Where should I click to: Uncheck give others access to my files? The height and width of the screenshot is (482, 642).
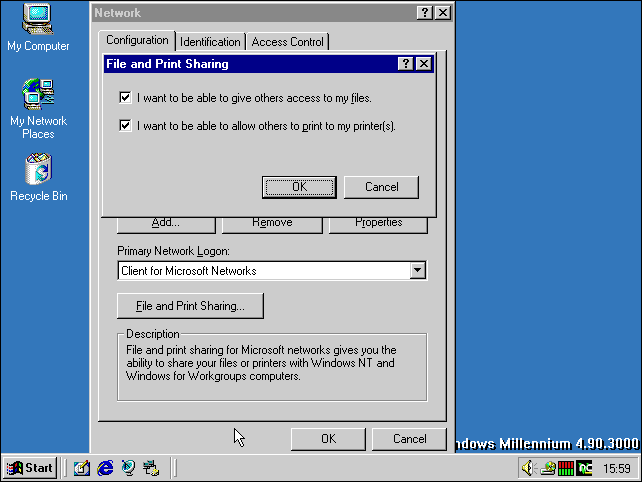click(x=125, y=97)
